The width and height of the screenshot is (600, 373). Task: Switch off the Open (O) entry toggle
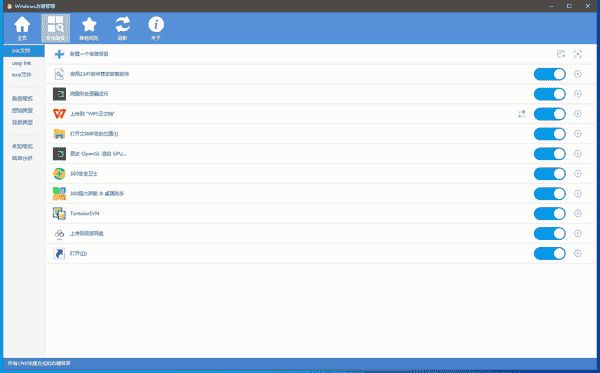click(549, 253)
